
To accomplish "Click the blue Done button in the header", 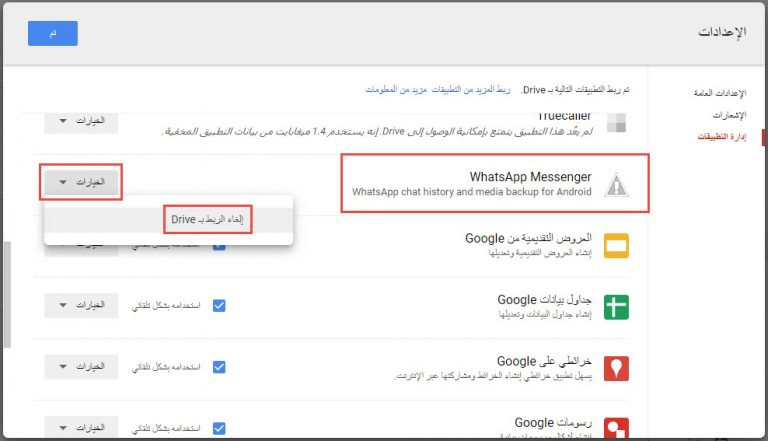I will coord(52,33).
